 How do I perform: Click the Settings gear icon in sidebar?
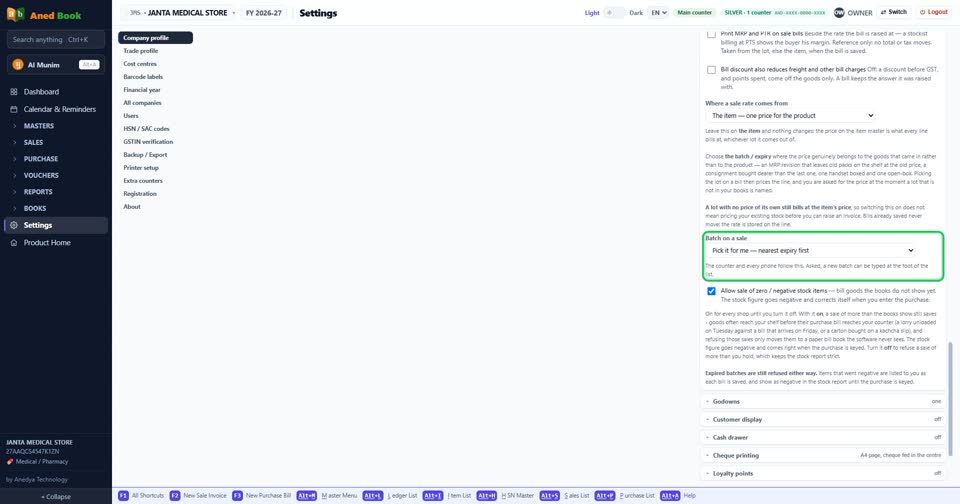14,225
